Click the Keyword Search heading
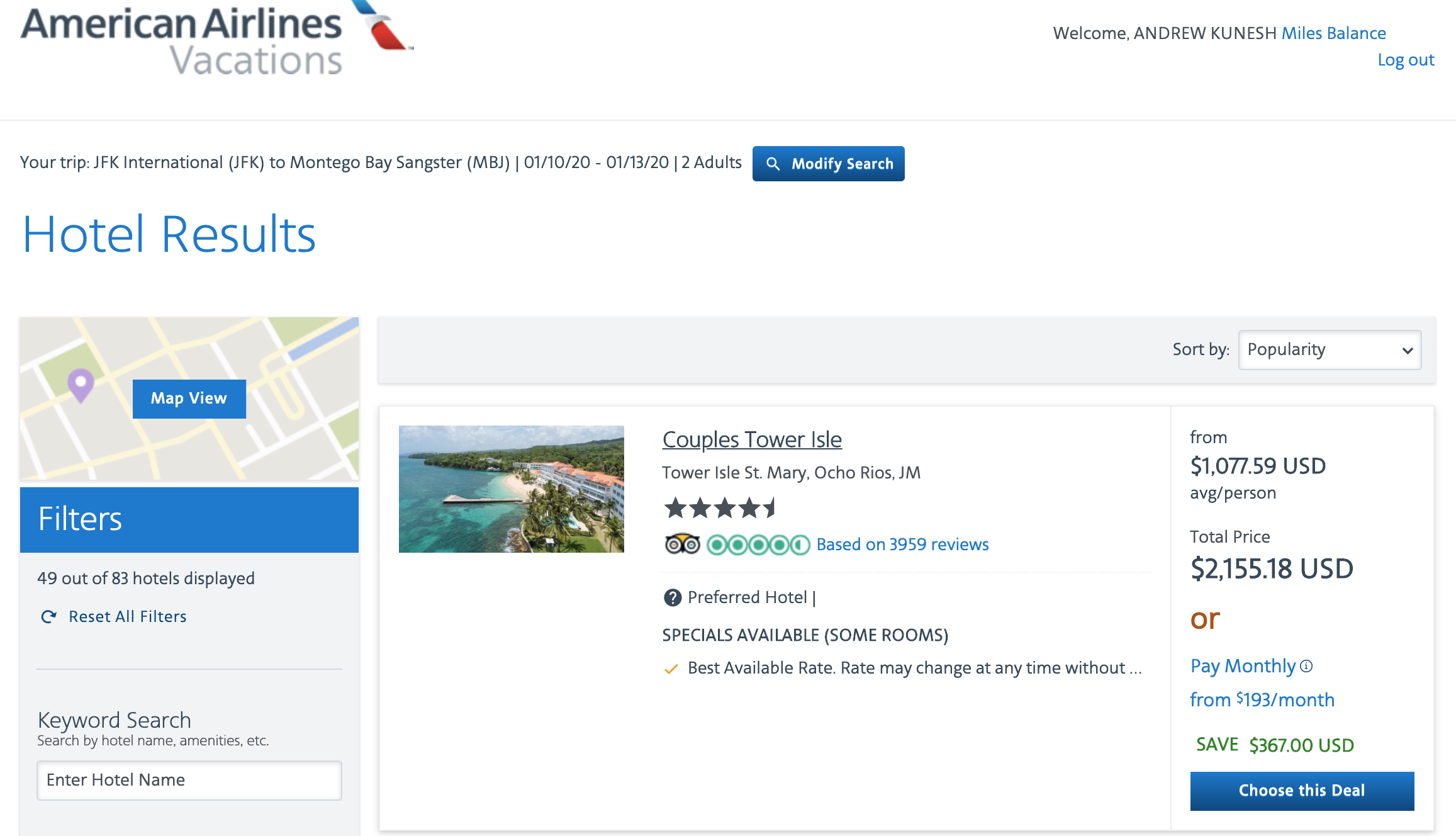This screenshot has width=1456, height=836. (114, 720)
